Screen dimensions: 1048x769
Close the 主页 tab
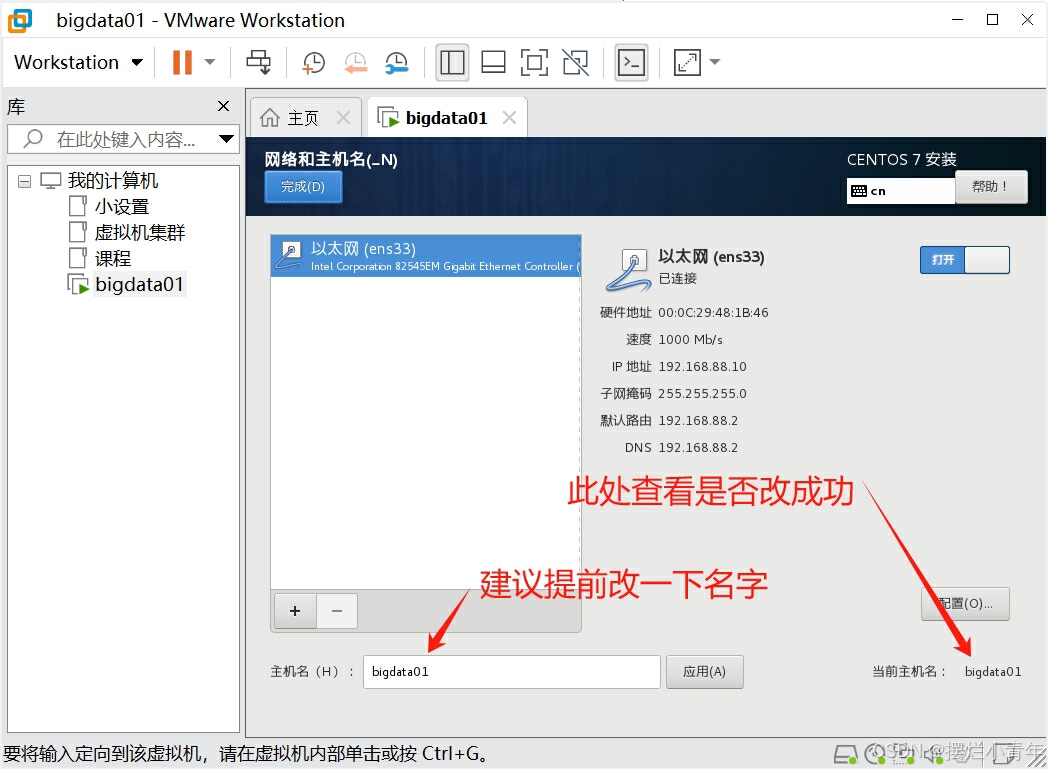tap(344, 118)
